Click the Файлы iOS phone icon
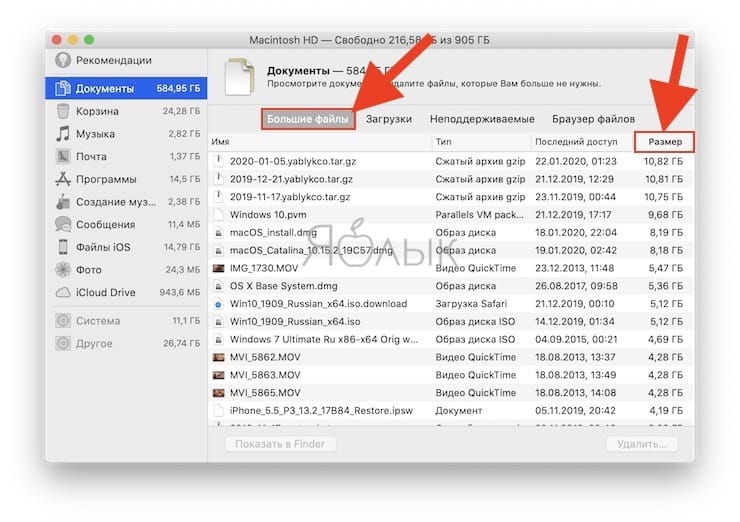 click(63, 247)
